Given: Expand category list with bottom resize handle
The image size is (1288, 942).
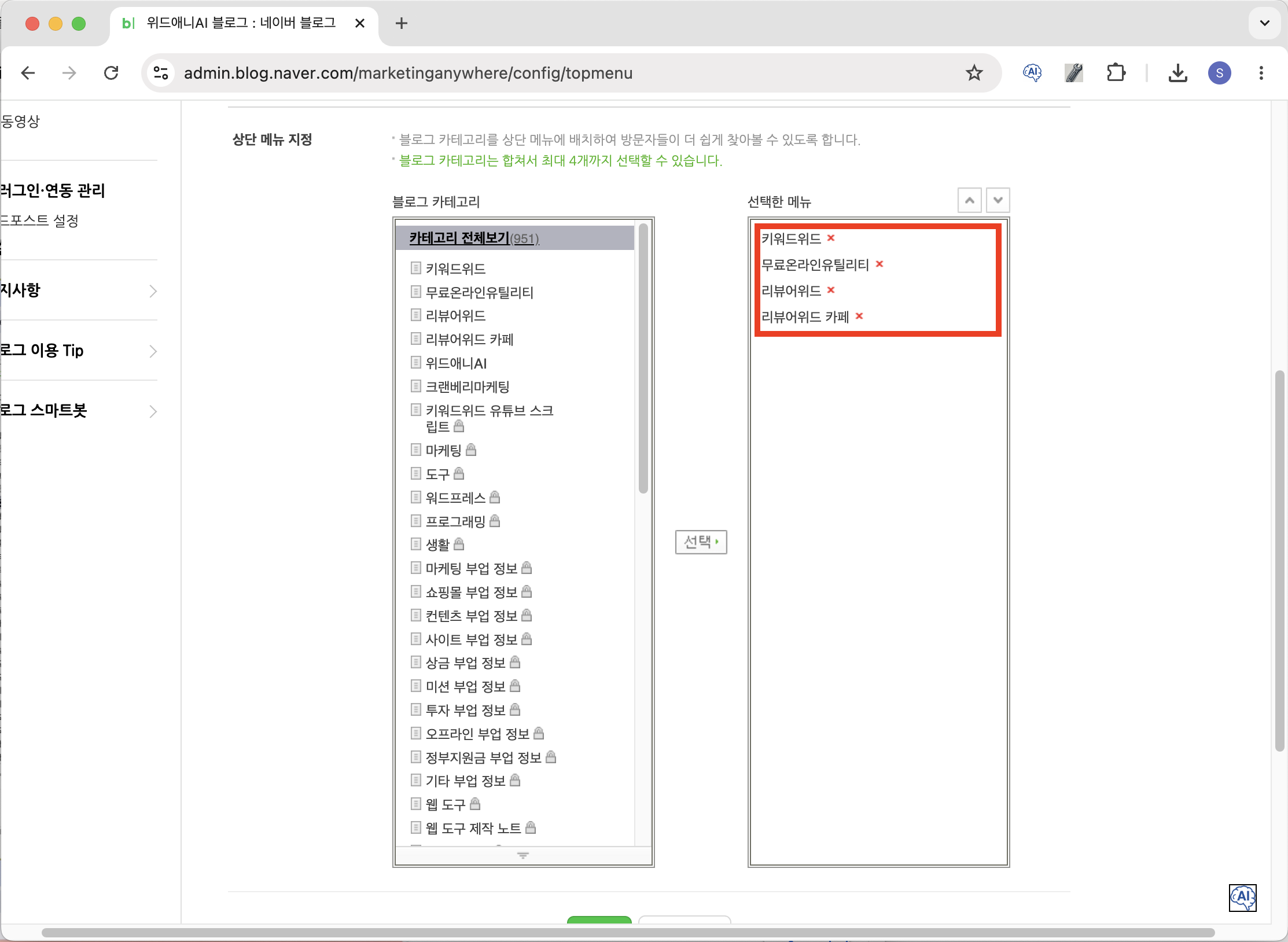Looking at the screenshot, I should coord(523,855).
